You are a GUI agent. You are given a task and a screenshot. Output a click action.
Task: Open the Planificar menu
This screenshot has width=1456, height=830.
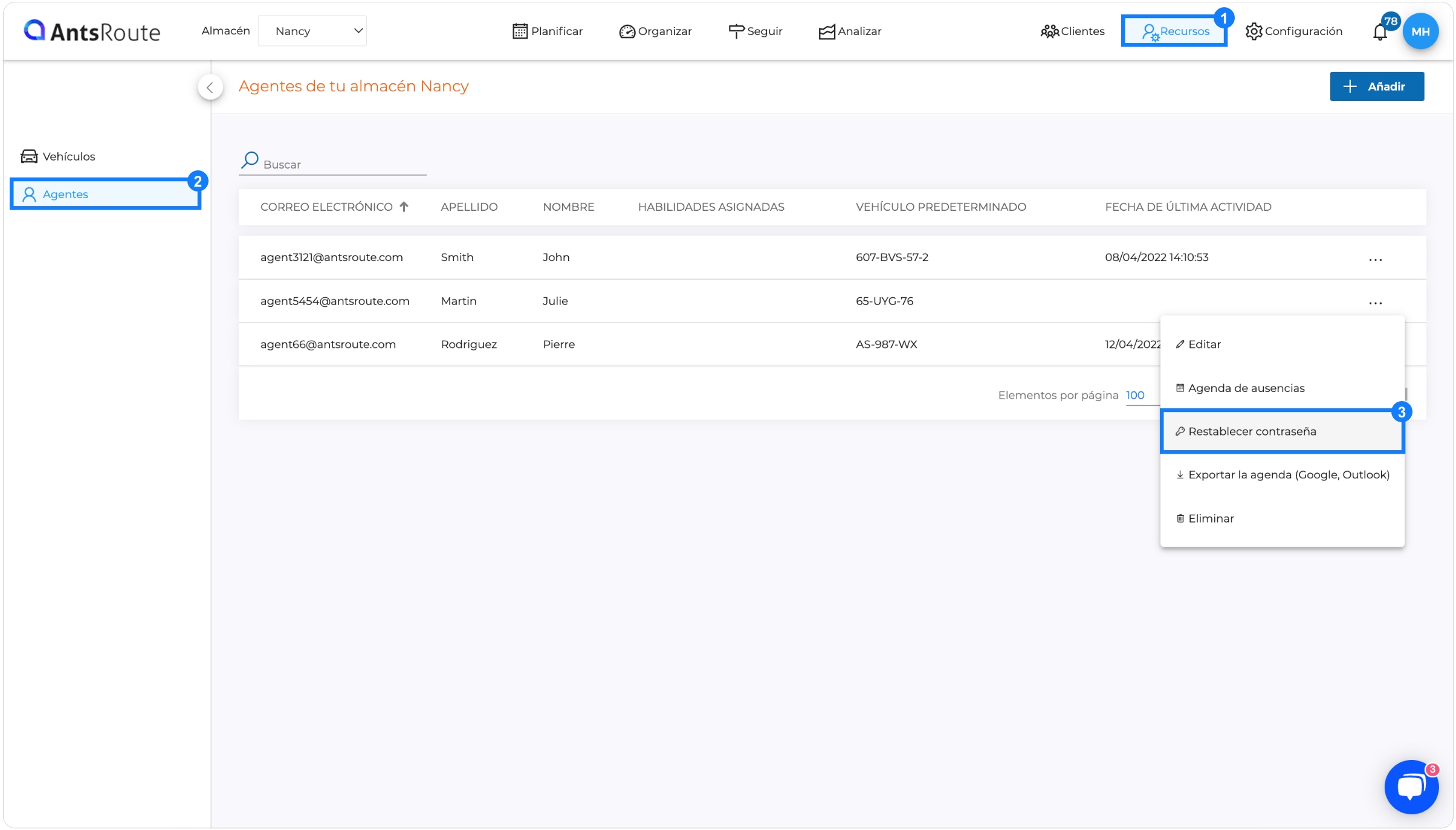(x=547, y=31)
